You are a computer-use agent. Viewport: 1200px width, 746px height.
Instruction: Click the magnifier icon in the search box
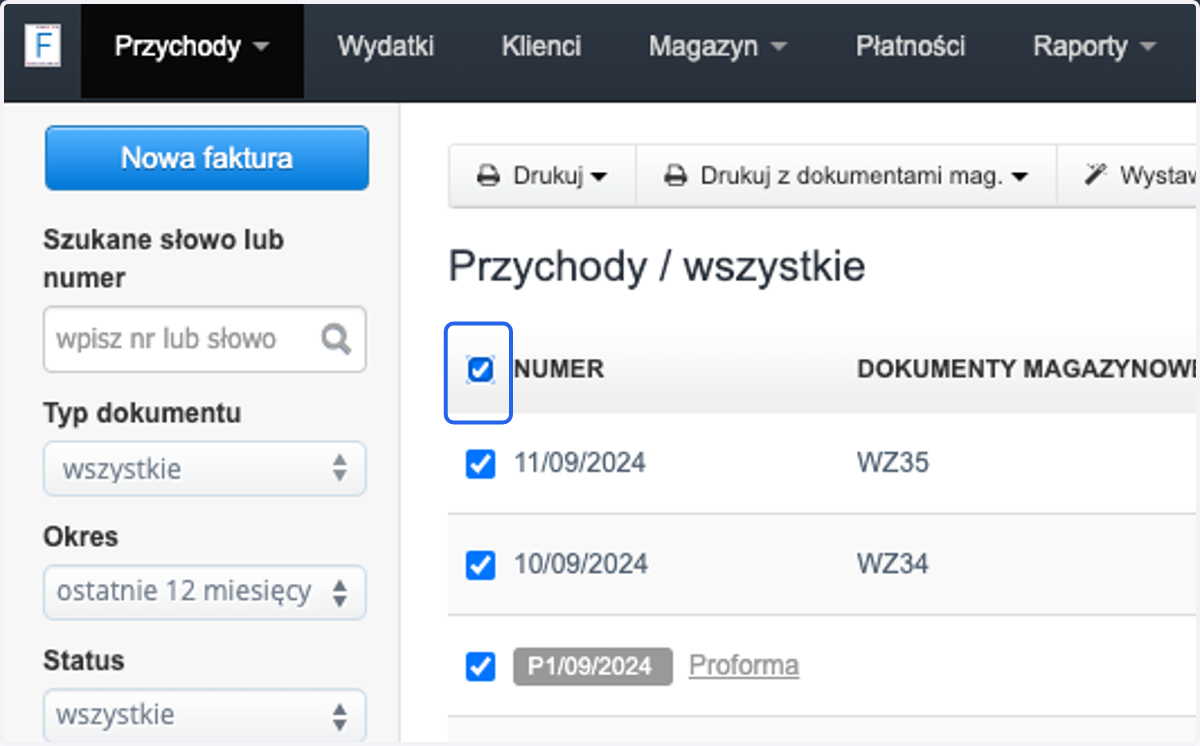pyautogui.click(x=337, y=339)
